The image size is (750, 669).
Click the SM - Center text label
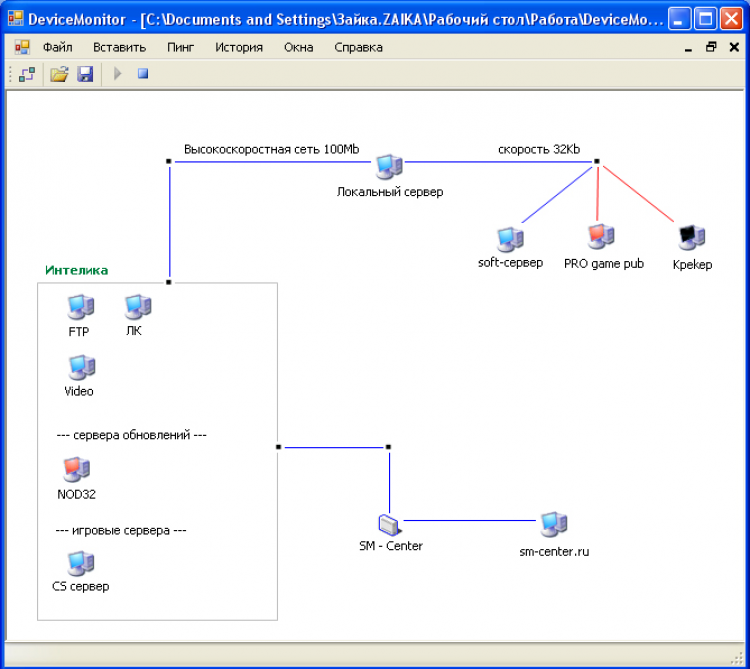[x=391, y=546]
